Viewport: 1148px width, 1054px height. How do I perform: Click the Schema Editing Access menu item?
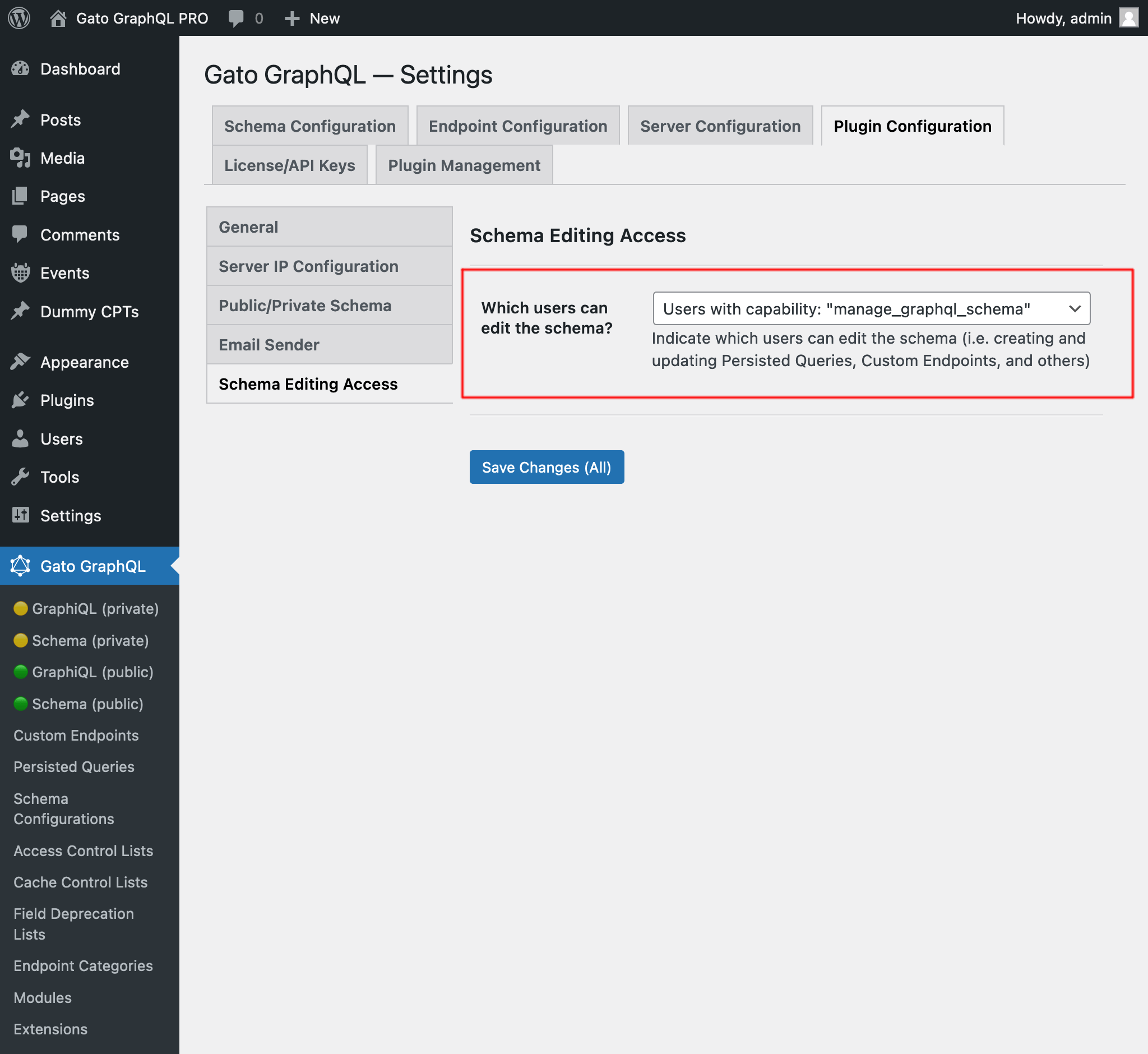(308, 383)
